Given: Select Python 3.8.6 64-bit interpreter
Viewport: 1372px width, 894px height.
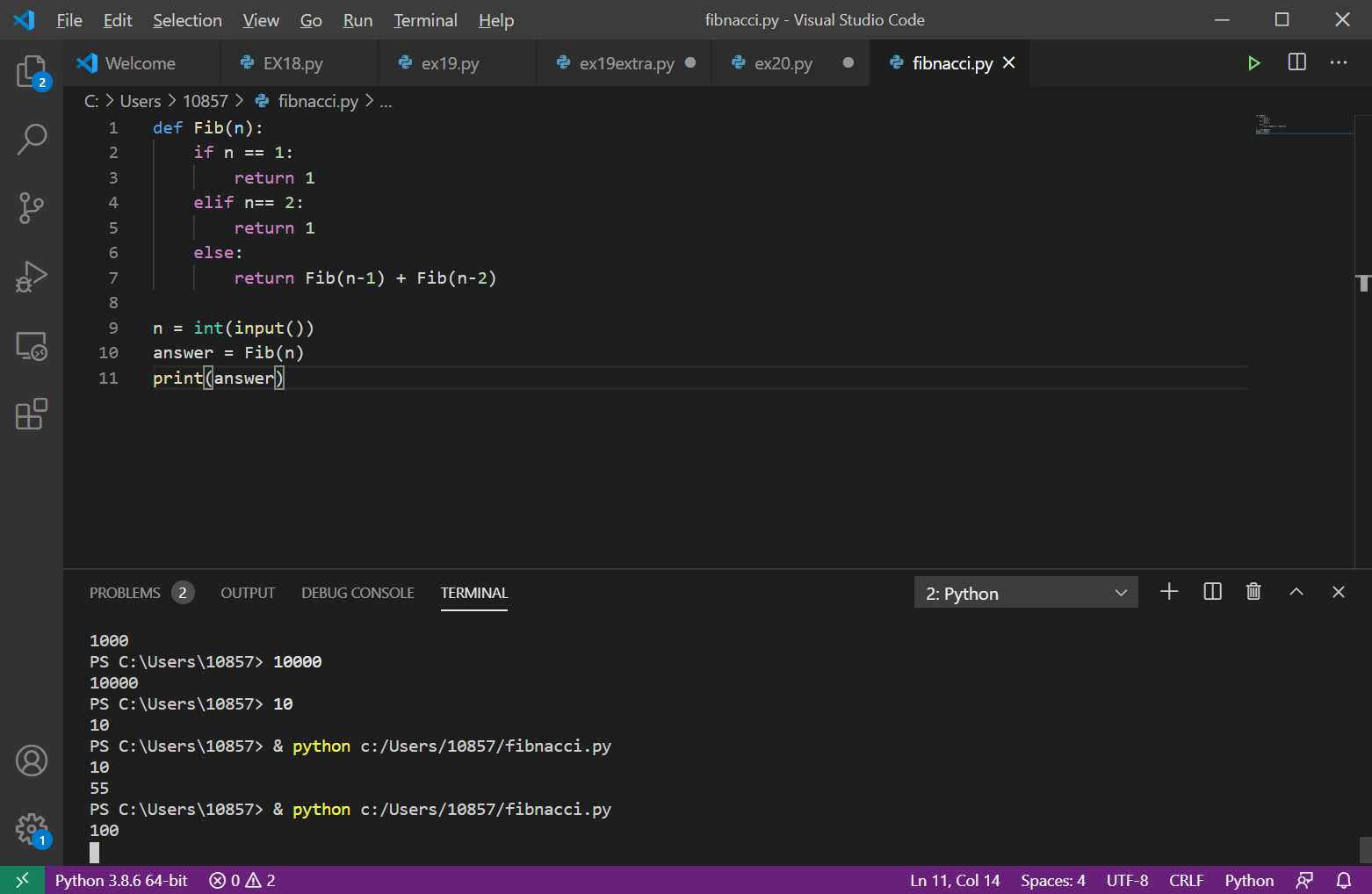Looking at the screenshot, I should coord(121,880).
